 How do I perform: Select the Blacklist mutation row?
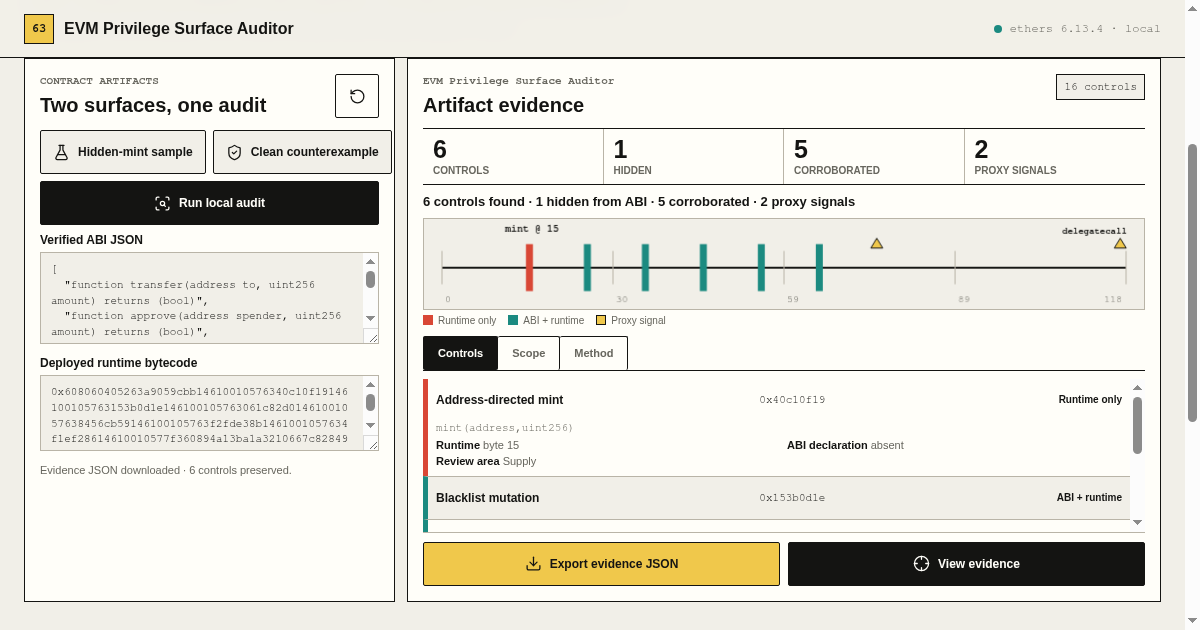(777, 498)
